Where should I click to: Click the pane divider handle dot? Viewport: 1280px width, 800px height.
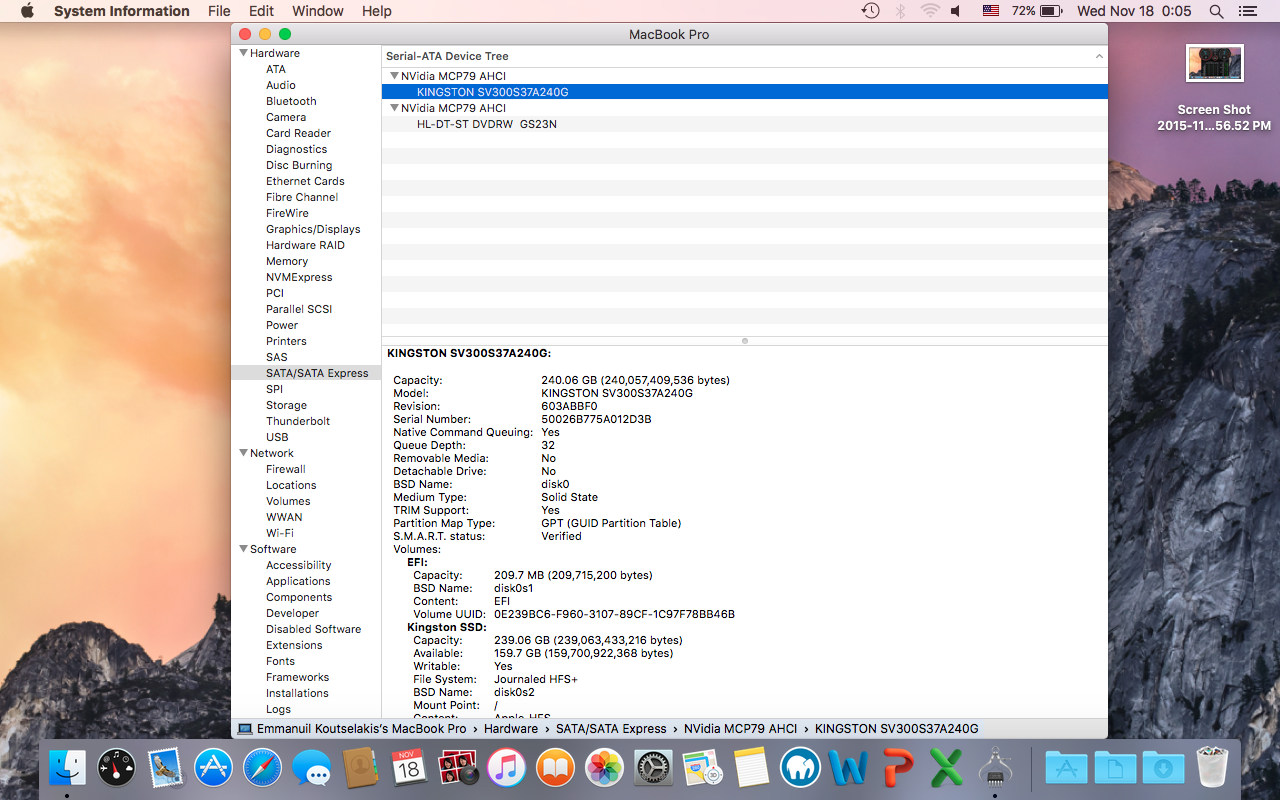[x=745, y=341]
